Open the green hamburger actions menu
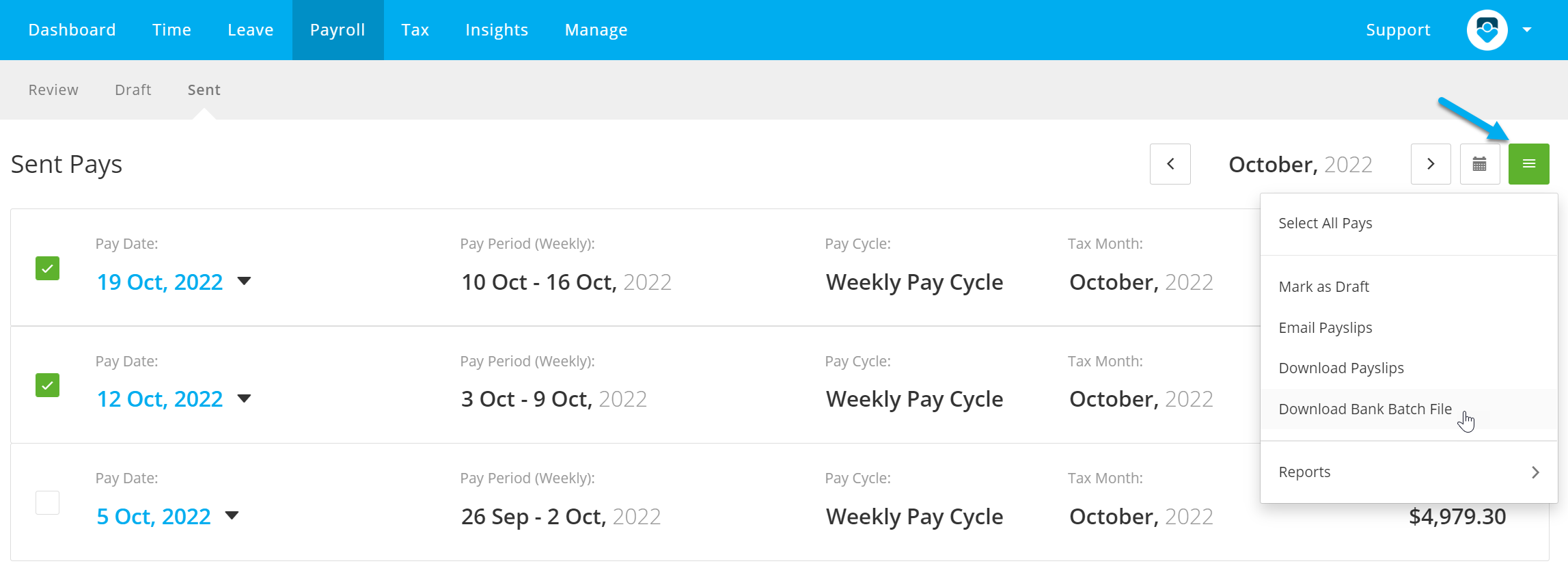This screenshot has height=568, width=1568. [1528, 164]
